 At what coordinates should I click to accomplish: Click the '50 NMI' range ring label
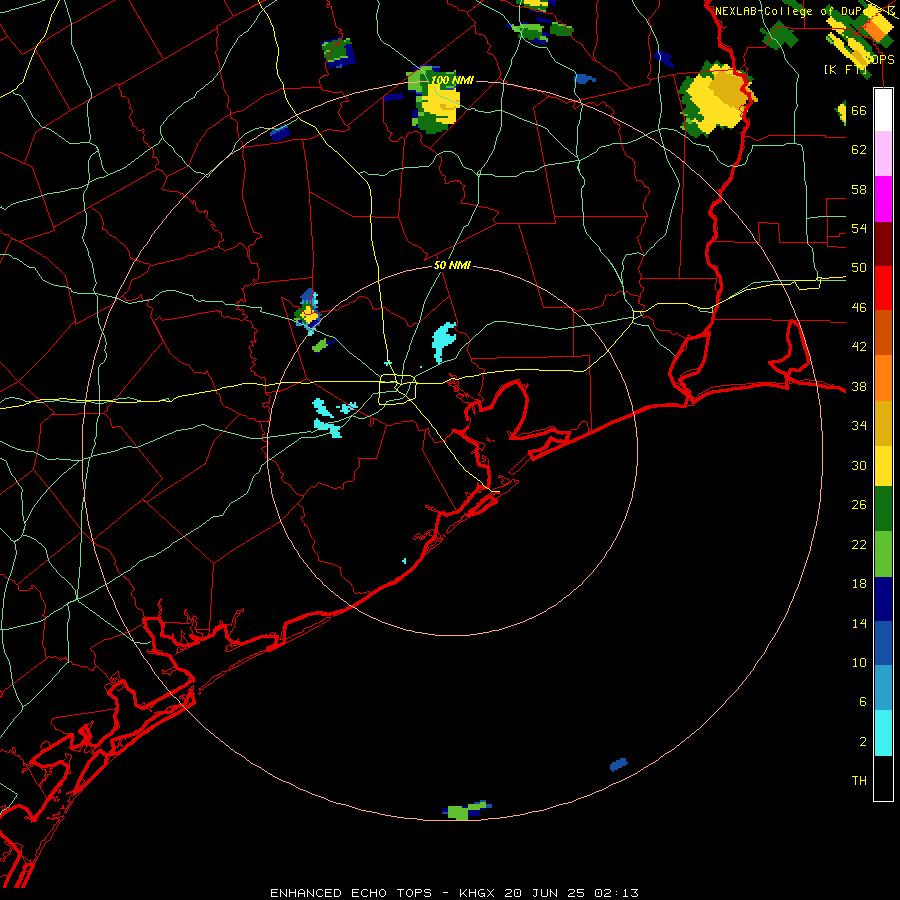pyautogui.click(x=452, y=265)
